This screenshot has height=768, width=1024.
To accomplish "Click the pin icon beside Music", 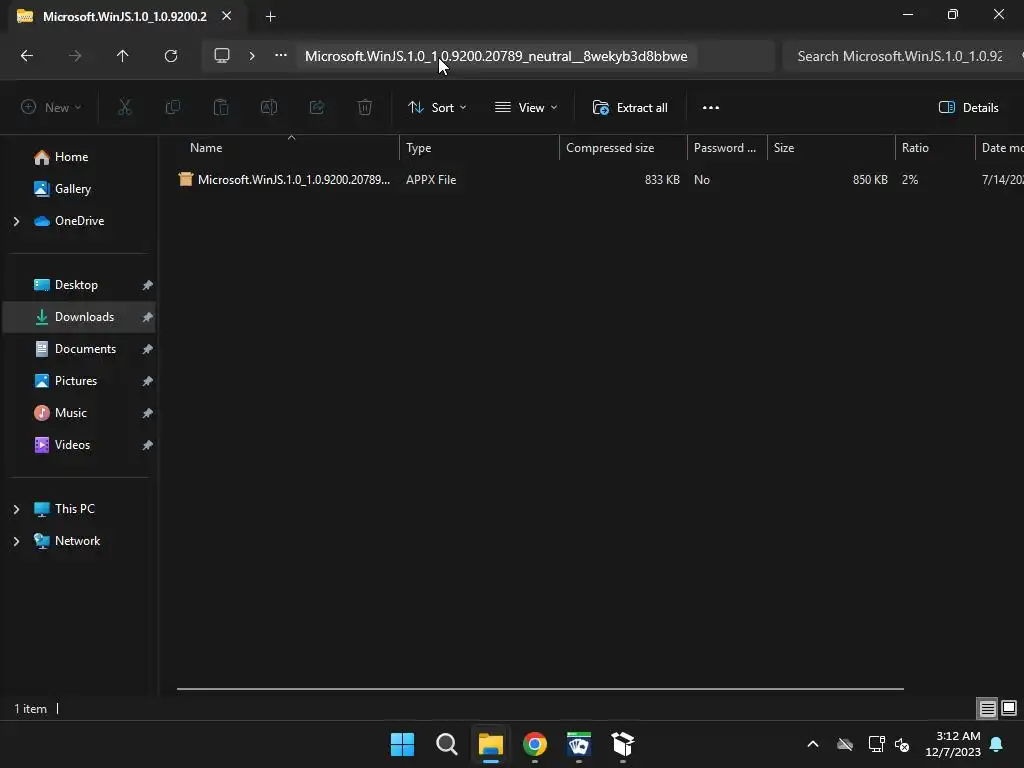I will [148, 413].
